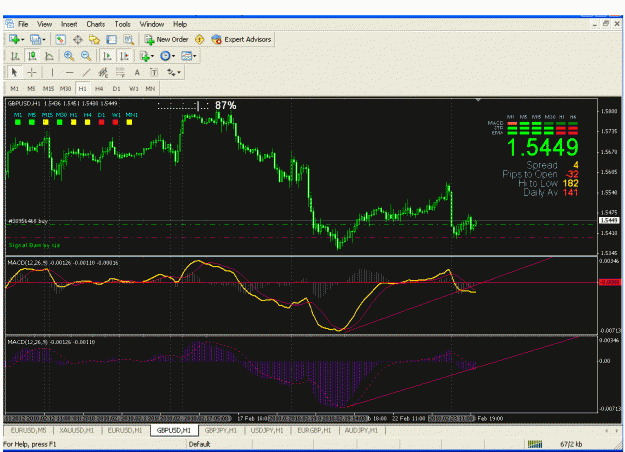This screenshot has height=452, width=625.
Task: Select the Equidistant Channel tool
Action: click(x=103, y=73)
